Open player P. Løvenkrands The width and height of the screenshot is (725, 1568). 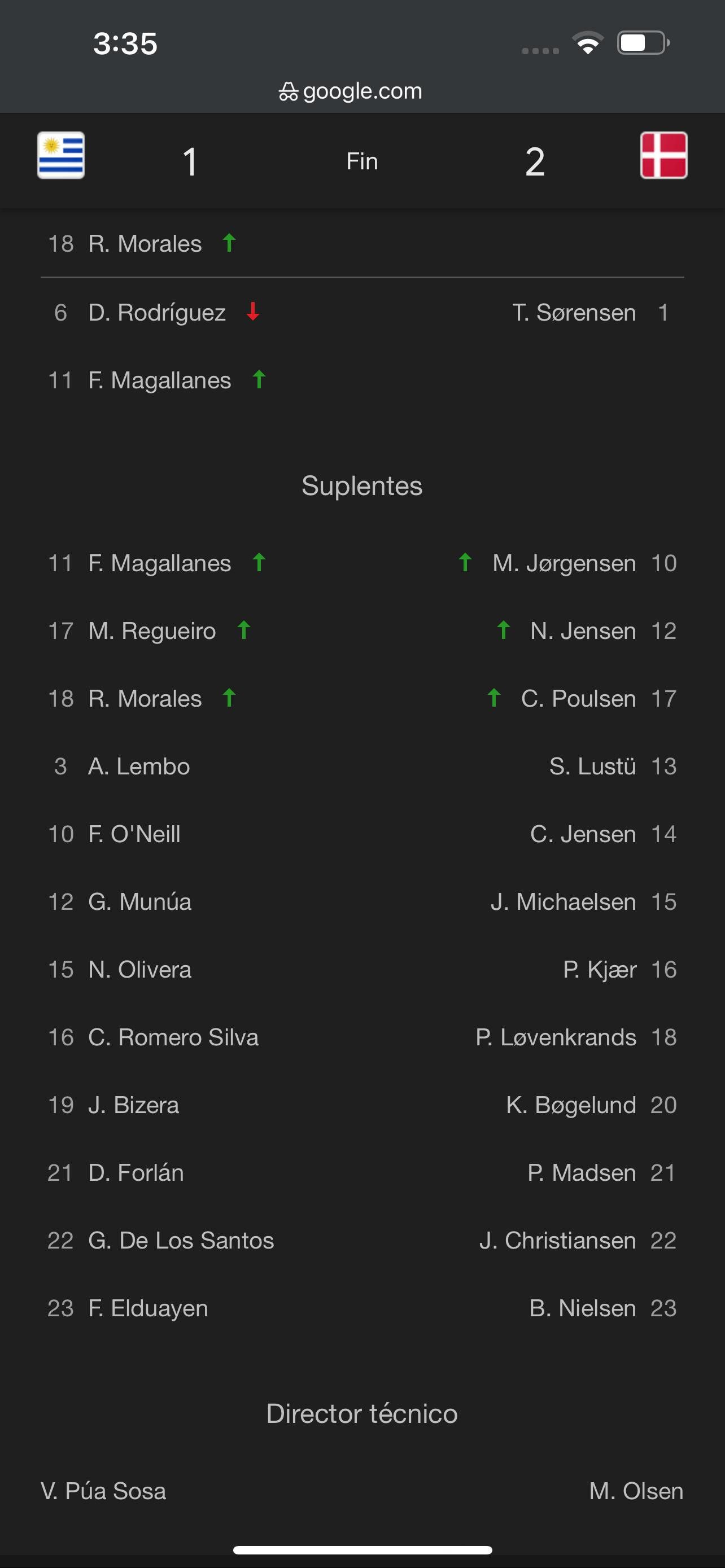(556, 1037)
